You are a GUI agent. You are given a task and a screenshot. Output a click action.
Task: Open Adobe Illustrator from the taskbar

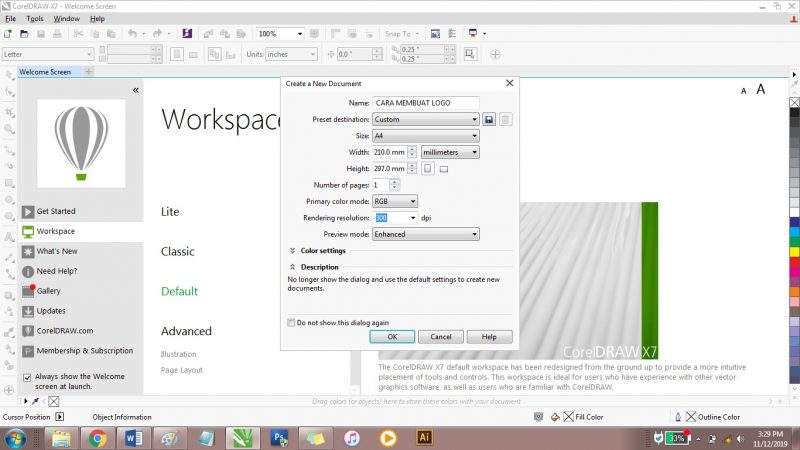(424, 438)
